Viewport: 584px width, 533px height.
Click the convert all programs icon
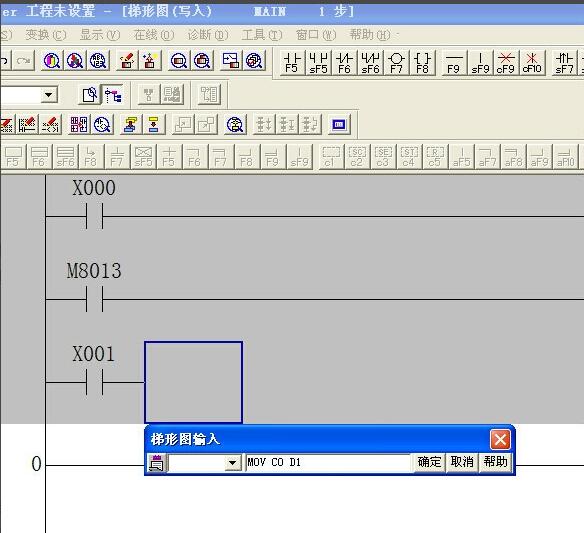pos(153,124)
